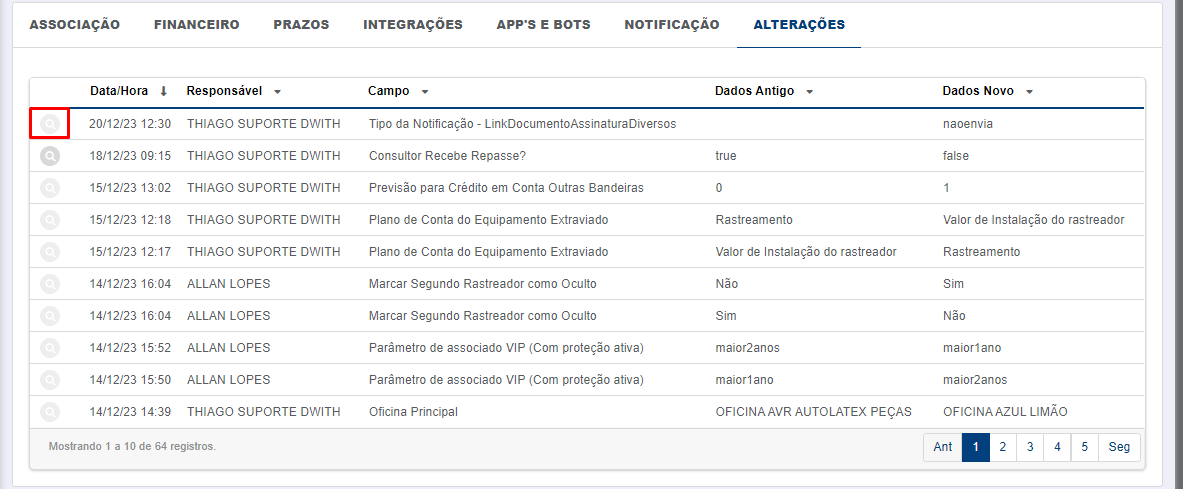This screenshot has height=489, width=1183.
Task: Jump to page 5 in pagination
Action: [x=1084, y=447]
